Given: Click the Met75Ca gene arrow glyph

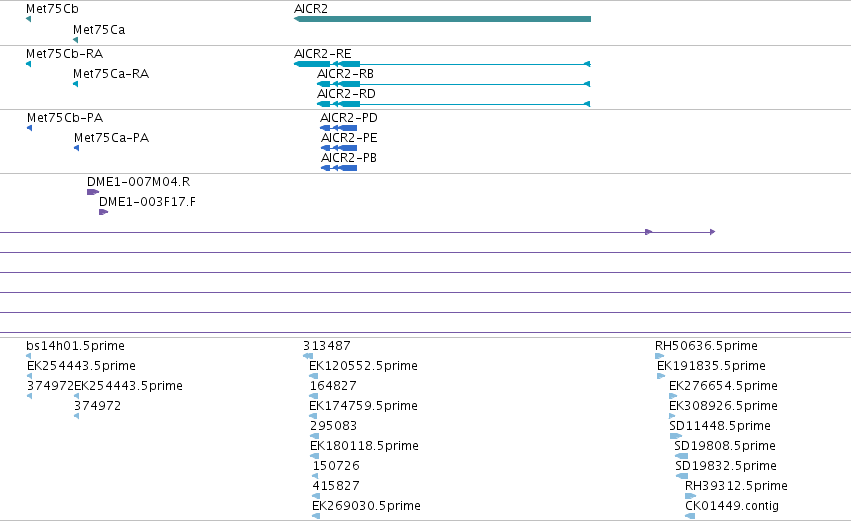Looking at the screenshot, I should coord(75,40).
